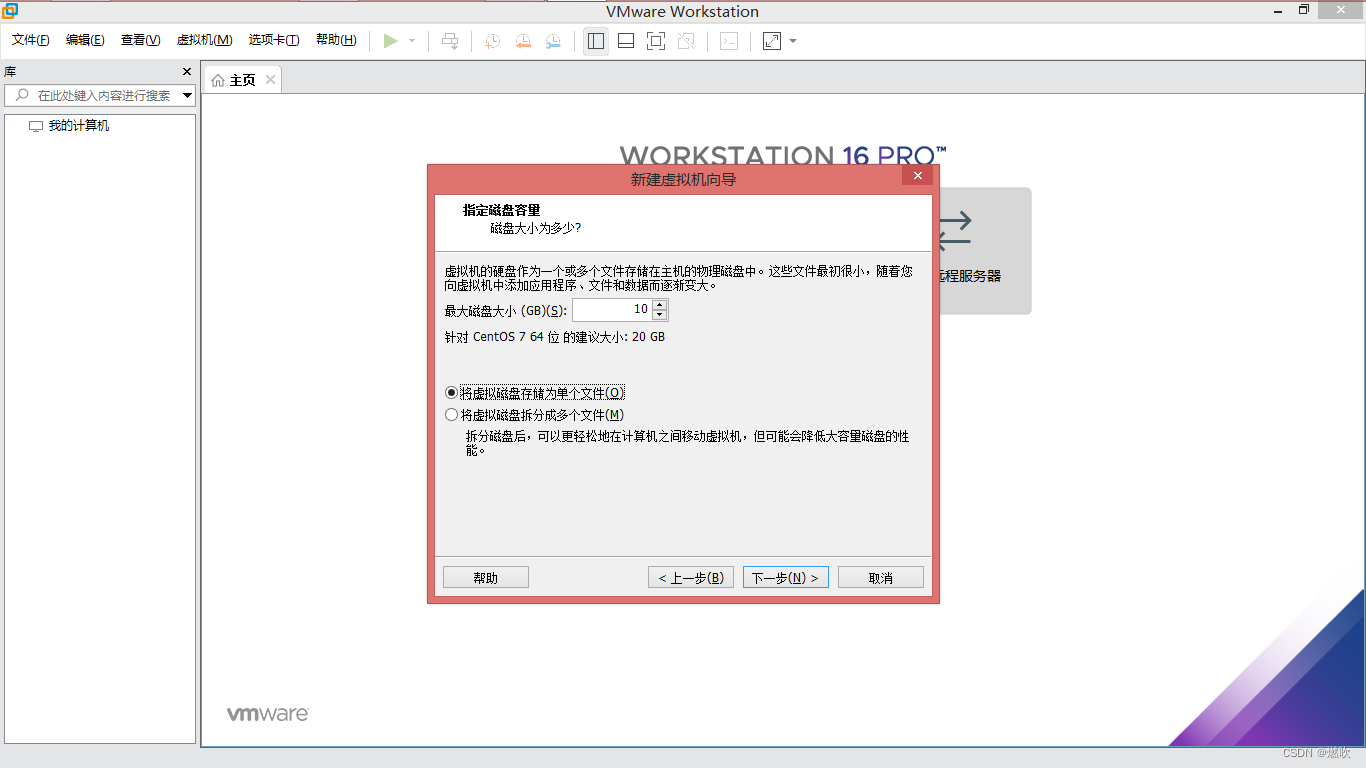Click the stretch guest display icon

[x=772, y=41]
